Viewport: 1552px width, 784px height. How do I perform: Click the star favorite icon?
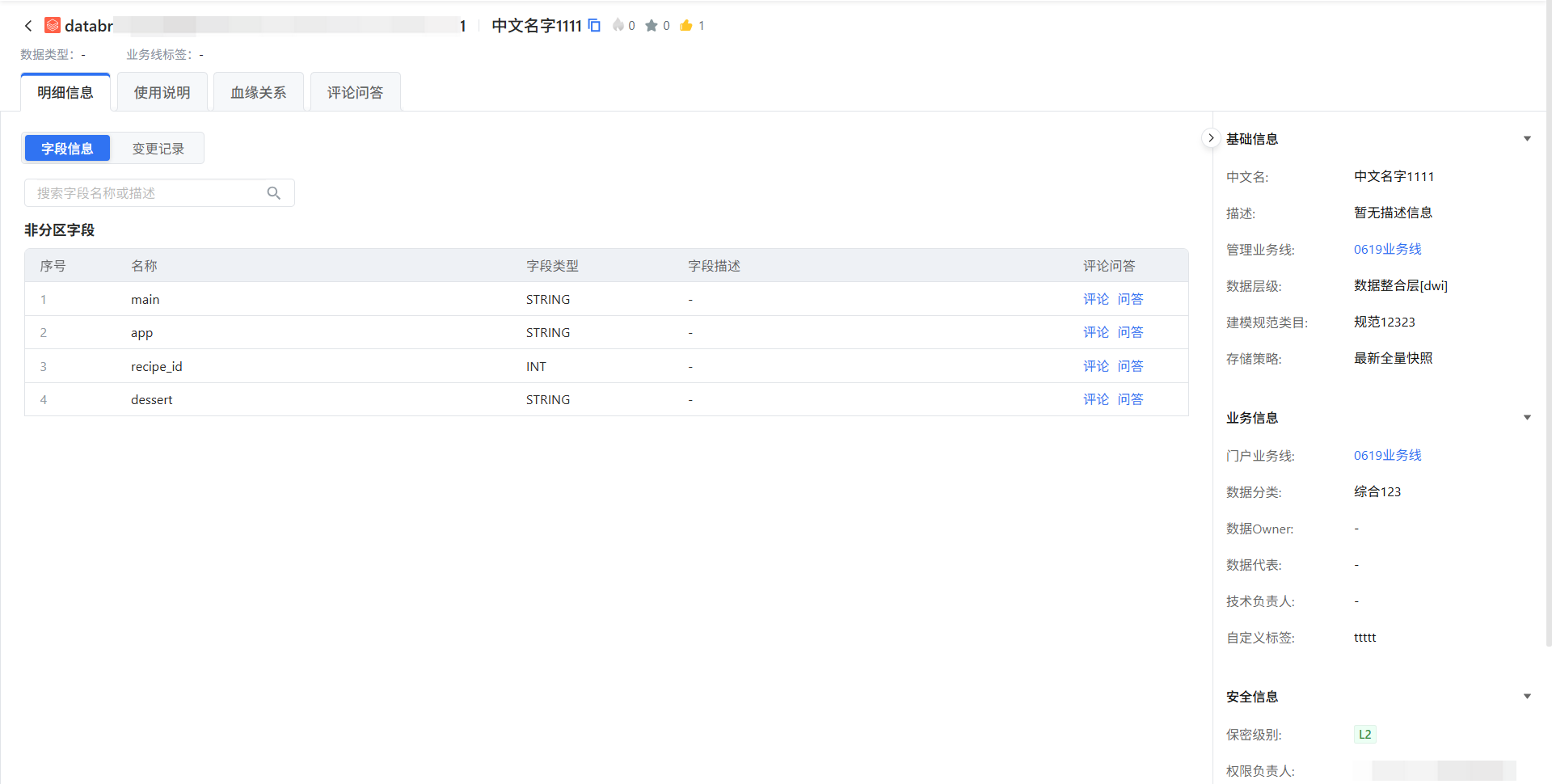pyautogui.click(x=651, y=26)
